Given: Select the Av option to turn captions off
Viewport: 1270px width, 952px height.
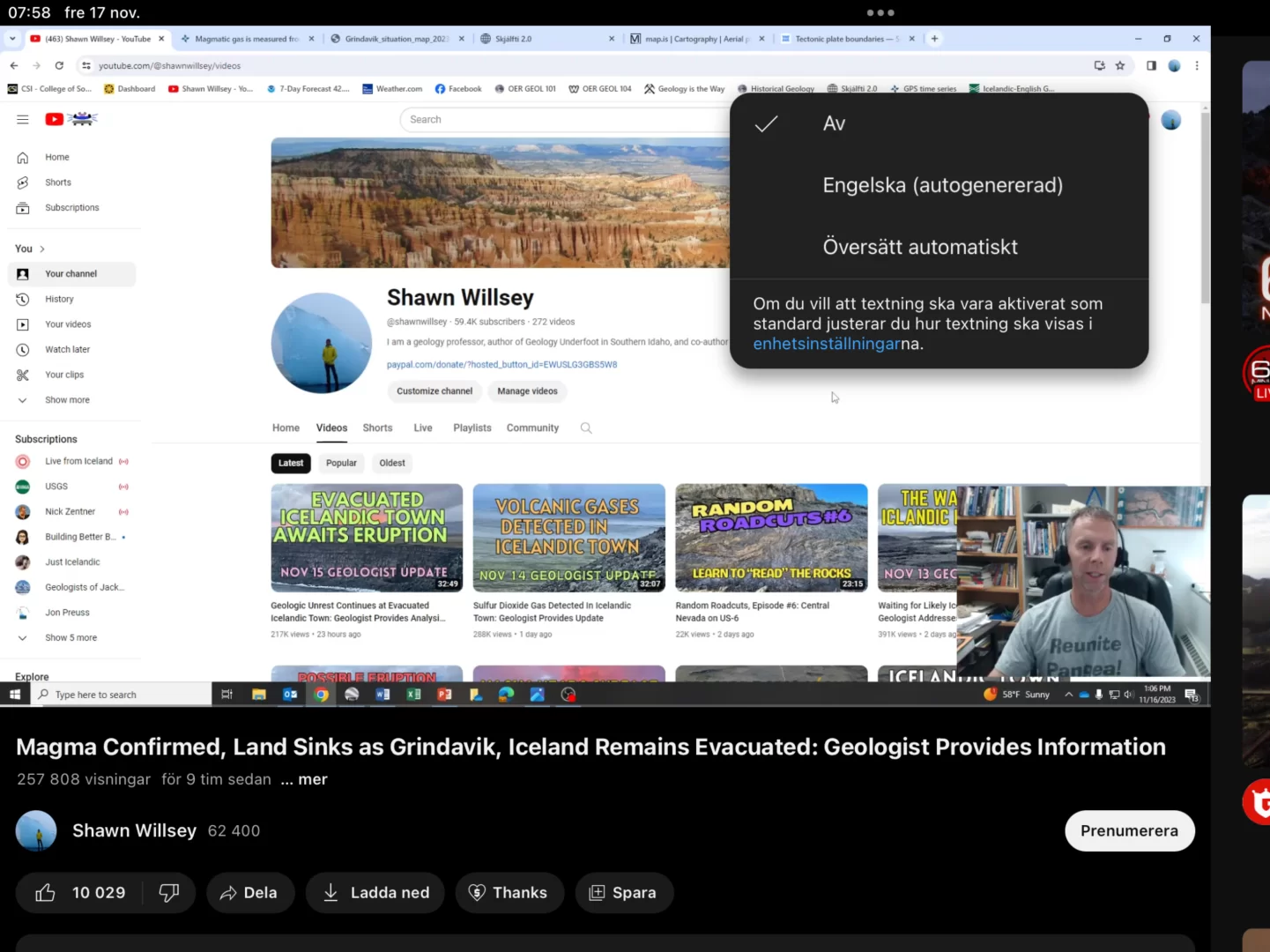Looking at the screenshot, I should click(x=833, y=124).
